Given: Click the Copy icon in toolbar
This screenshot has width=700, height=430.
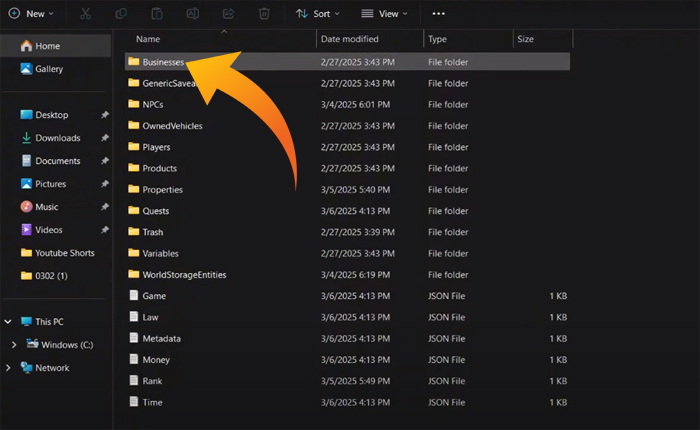Looking at the screenshot, I should click(121, 14).
